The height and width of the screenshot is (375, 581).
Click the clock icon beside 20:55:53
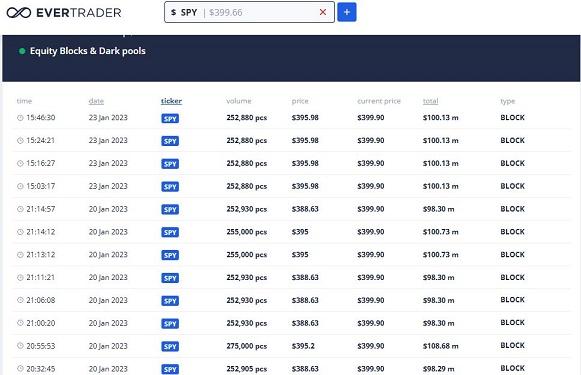click(20, 346)
